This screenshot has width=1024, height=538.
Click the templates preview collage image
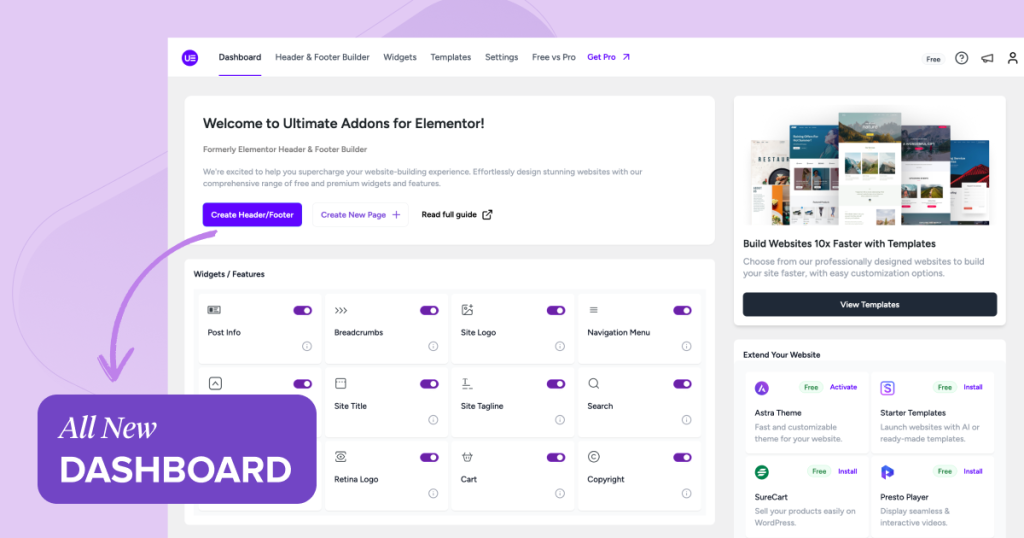click(x=870, y=168)
